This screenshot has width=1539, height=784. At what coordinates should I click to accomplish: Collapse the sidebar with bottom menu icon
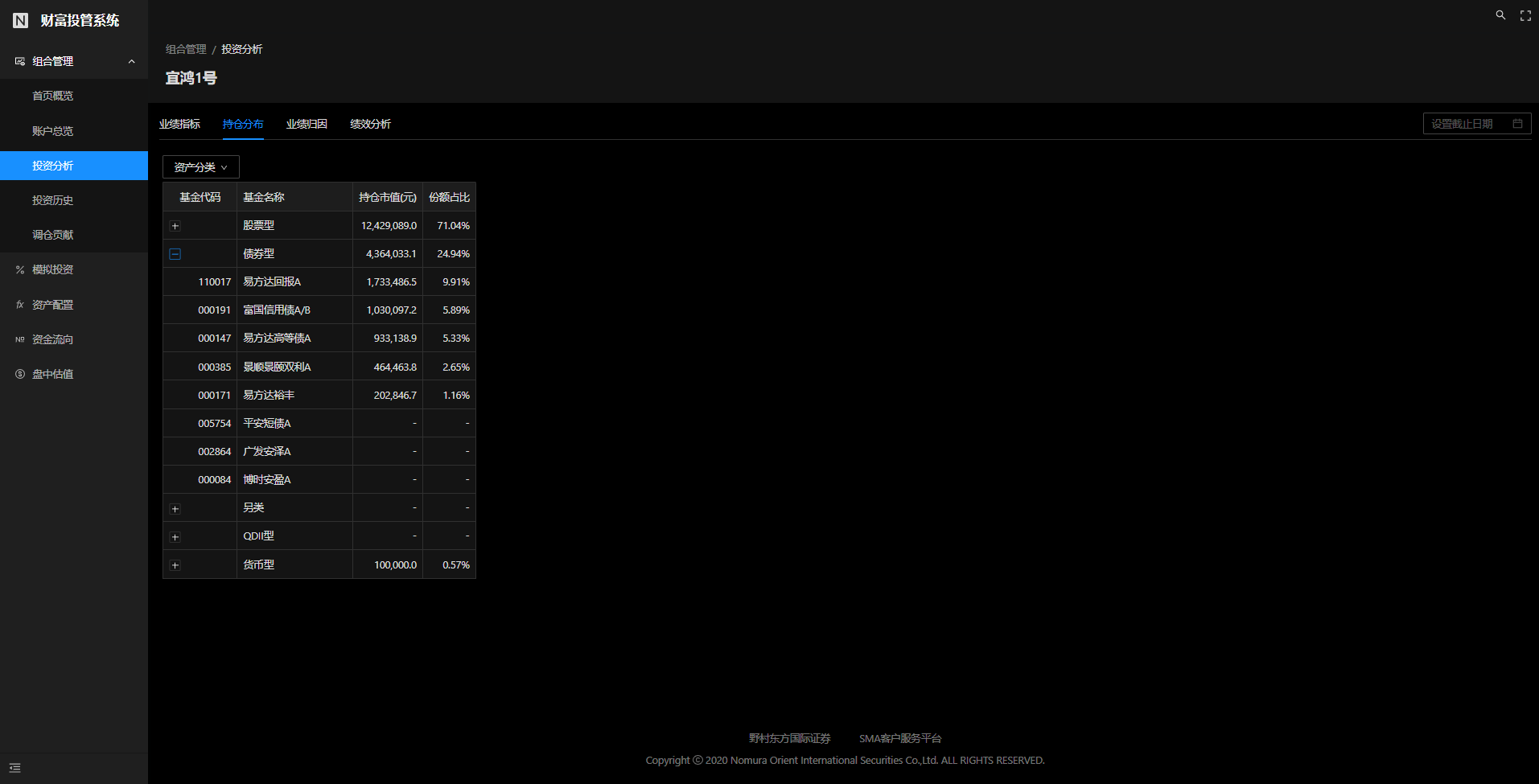[x=14, y=768]
